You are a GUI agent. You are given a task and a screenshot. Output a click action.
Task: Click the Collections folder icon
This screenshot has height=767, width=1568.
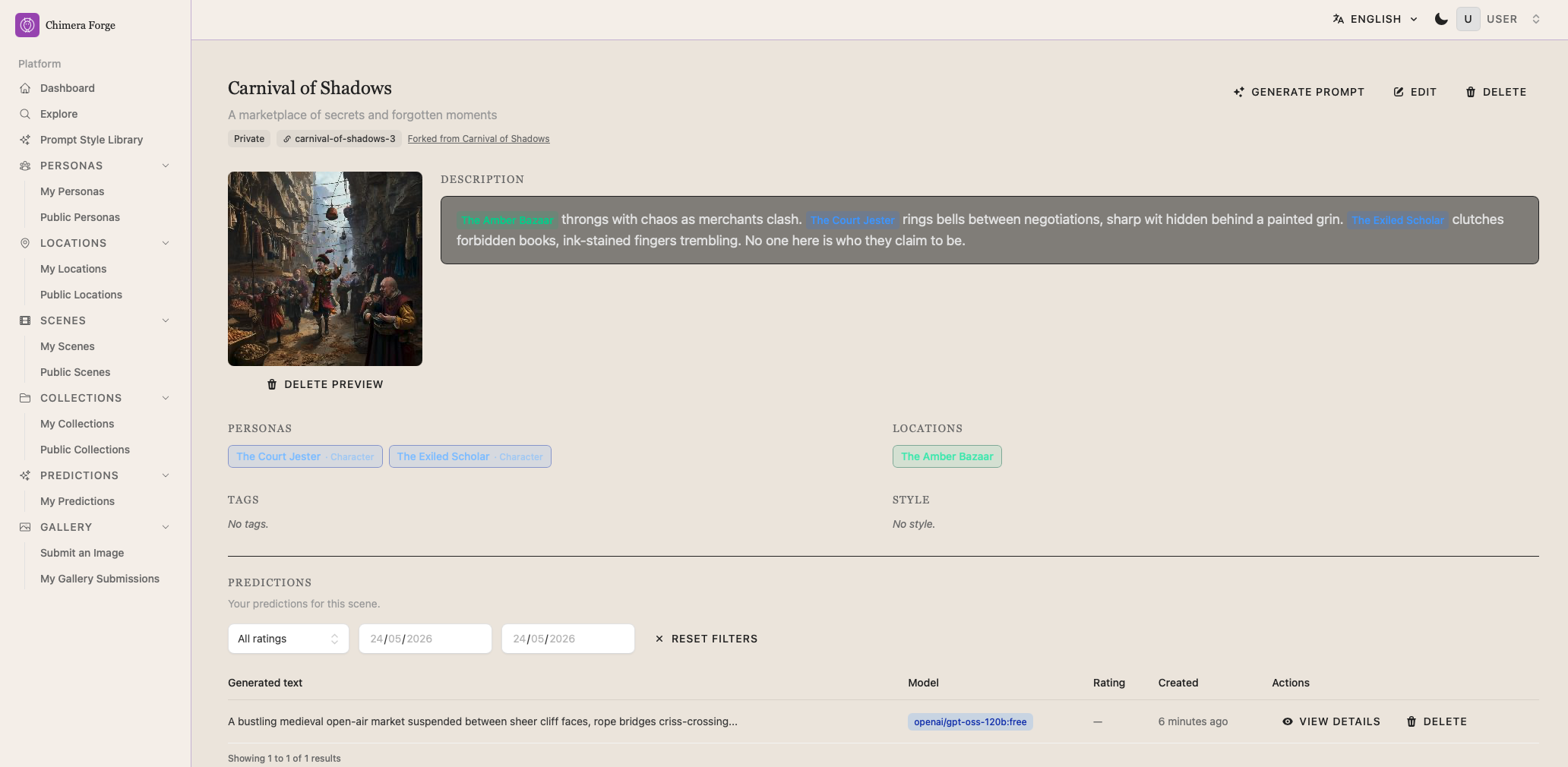point(25,398)
